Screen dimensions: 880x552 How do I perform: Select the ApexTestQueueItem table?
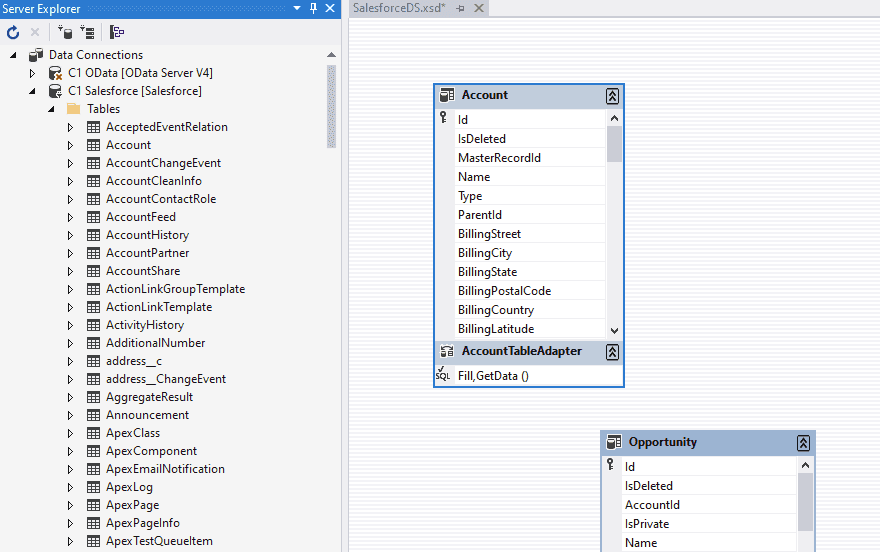pos(159,541)
